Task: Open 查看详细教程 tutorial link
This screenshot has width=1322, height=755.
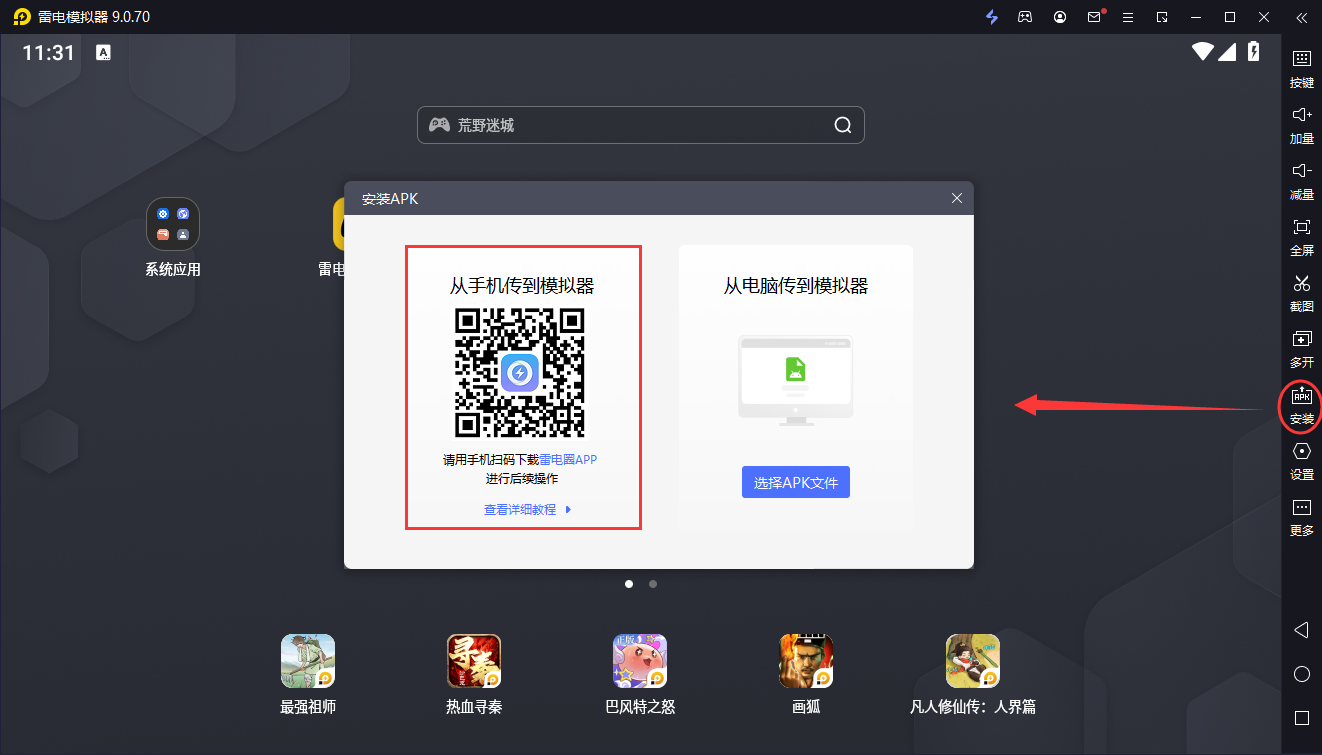Action: click(x=527, y=509)
